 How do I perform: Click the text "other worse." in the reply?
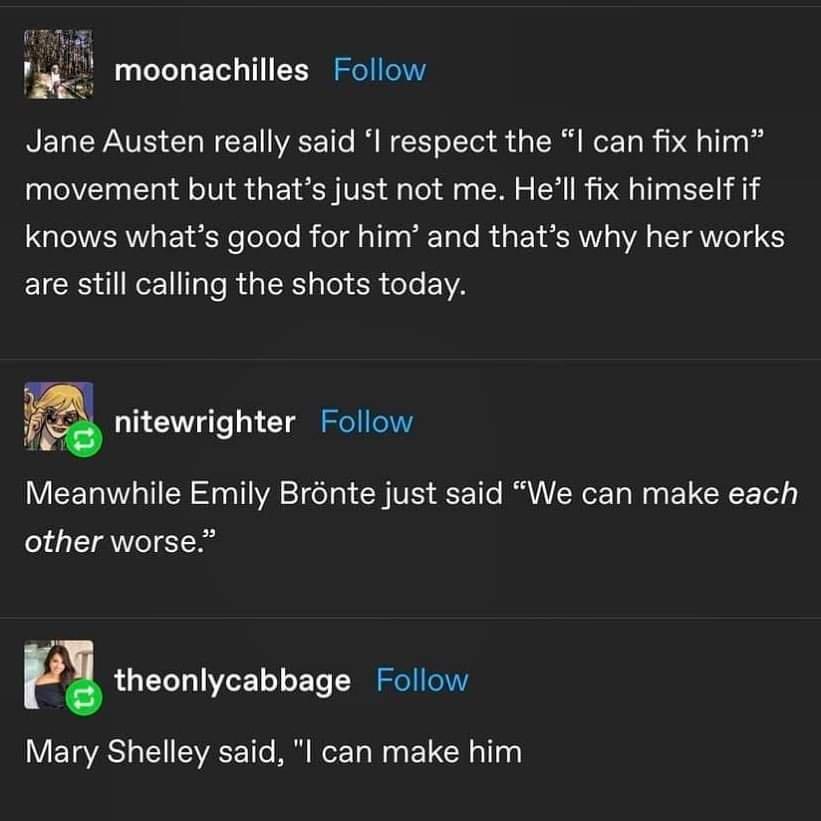120,541
